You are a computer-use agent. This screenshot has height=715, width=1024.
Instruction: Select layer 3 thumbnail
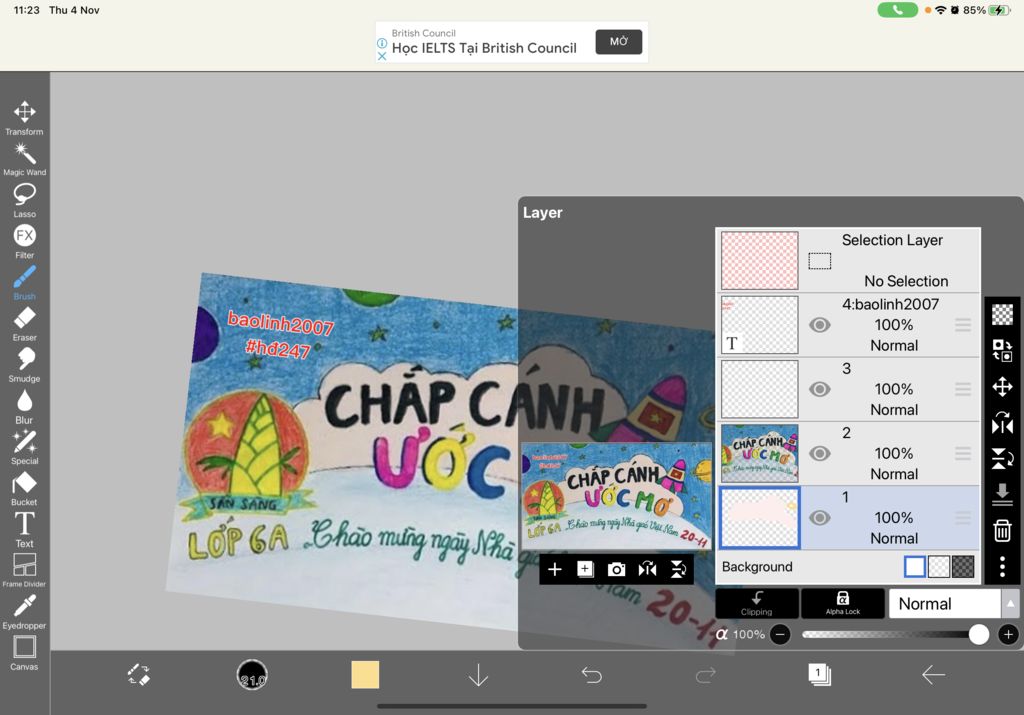point(760,389)
